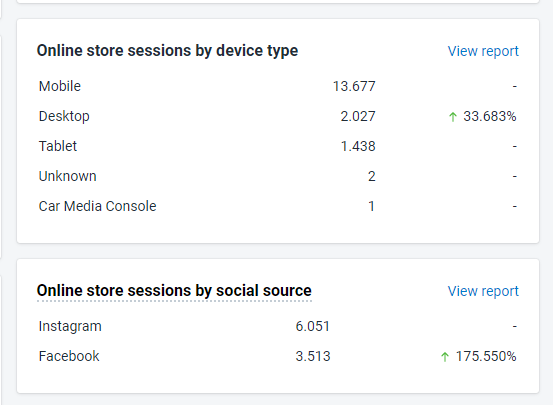
Task: Open View report for device type sessions
Action: click(x=483, y=51)
